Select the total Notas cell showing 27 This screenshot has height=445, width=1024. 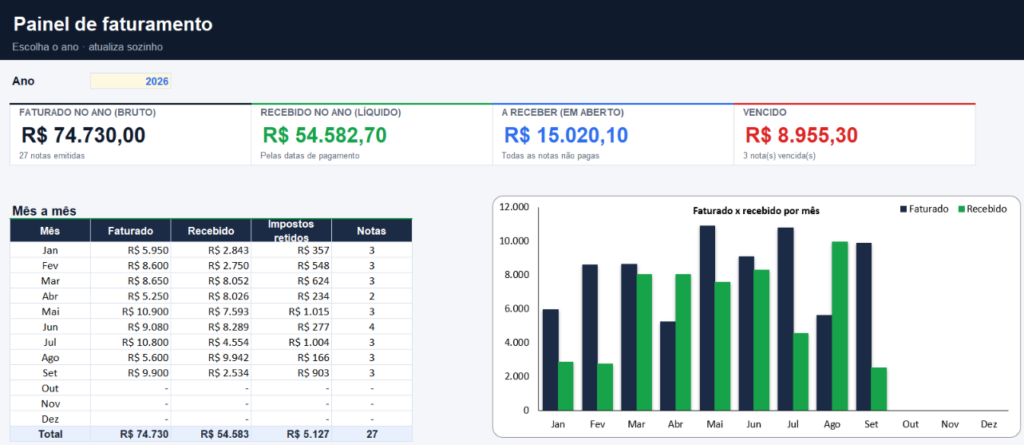[372, 434]
